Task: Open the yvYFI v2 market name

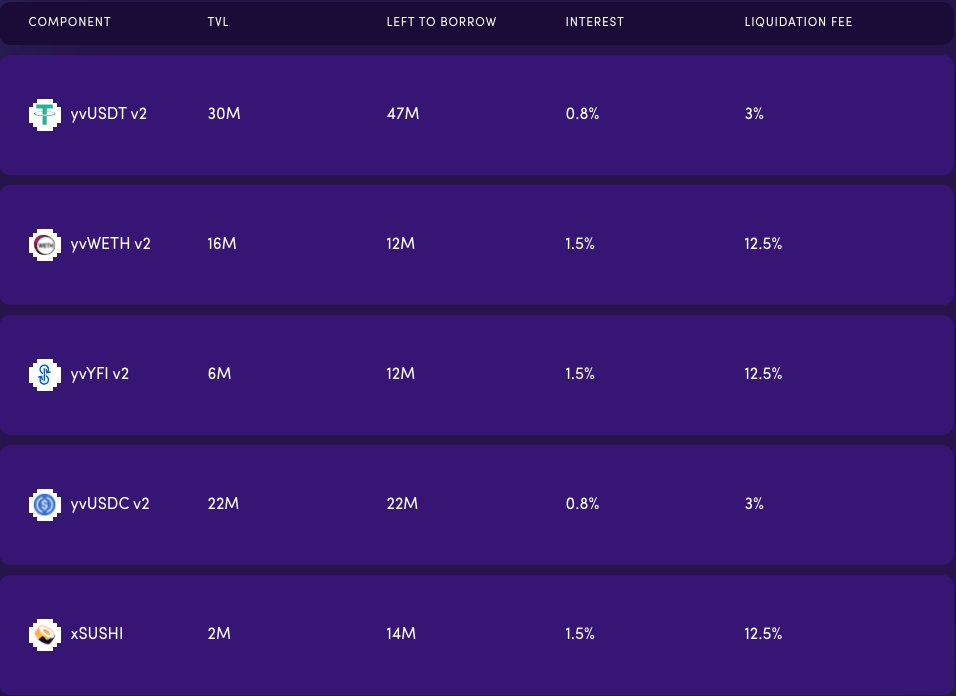Action: pyautogui.click(x=100, y=374)
